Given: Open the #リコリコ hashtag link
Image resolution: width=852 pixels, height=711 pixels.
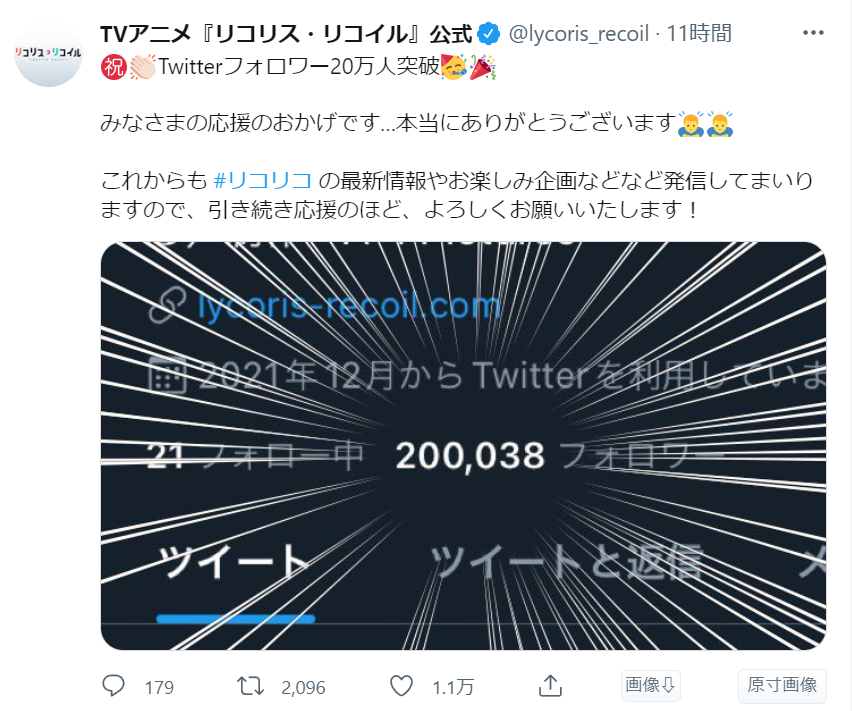Looking at the screenshot, I should point(263,180).
